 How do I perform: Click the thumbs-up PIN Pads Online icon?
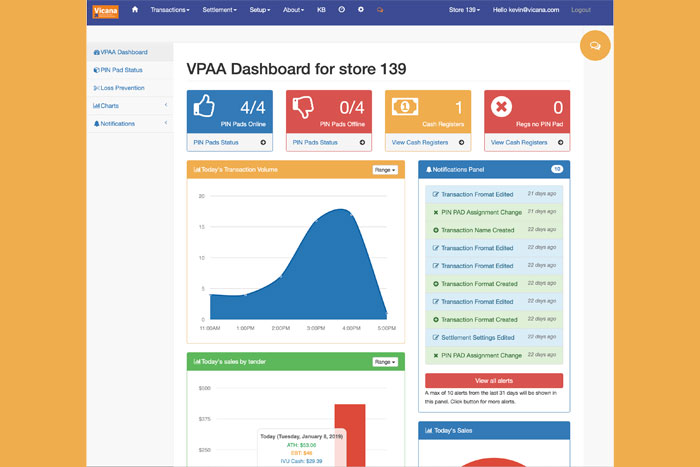(204, 106)
